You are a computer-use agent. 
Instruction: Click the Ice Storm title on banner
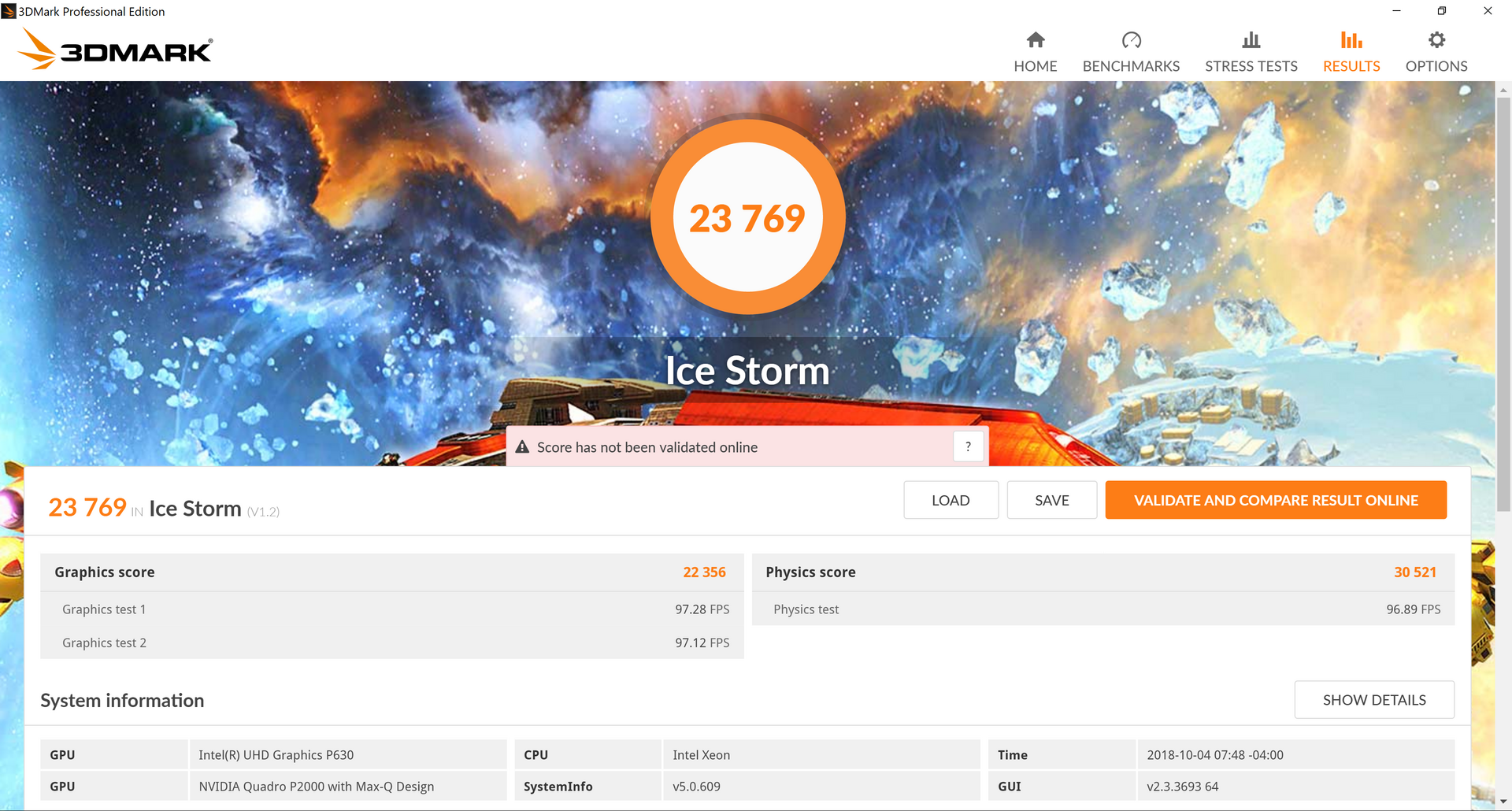(x=747, y=370)
